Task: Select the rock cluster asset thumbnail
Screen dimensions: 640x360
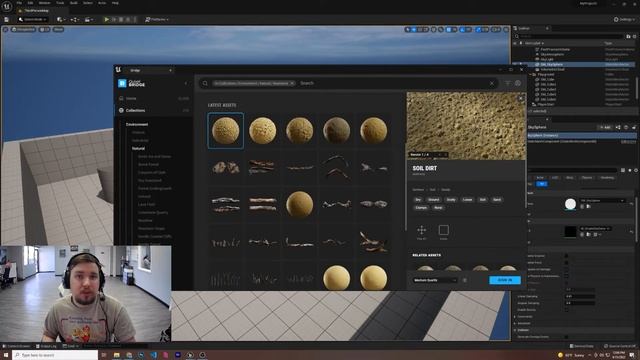Action: [x=225, y=167]
